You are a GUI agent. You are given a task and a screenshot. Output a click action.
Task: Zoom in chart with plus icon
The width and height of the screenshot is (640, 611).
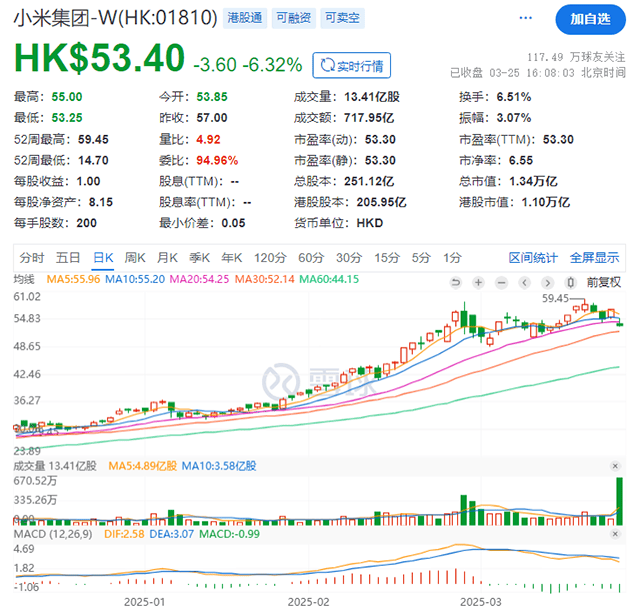478,282
